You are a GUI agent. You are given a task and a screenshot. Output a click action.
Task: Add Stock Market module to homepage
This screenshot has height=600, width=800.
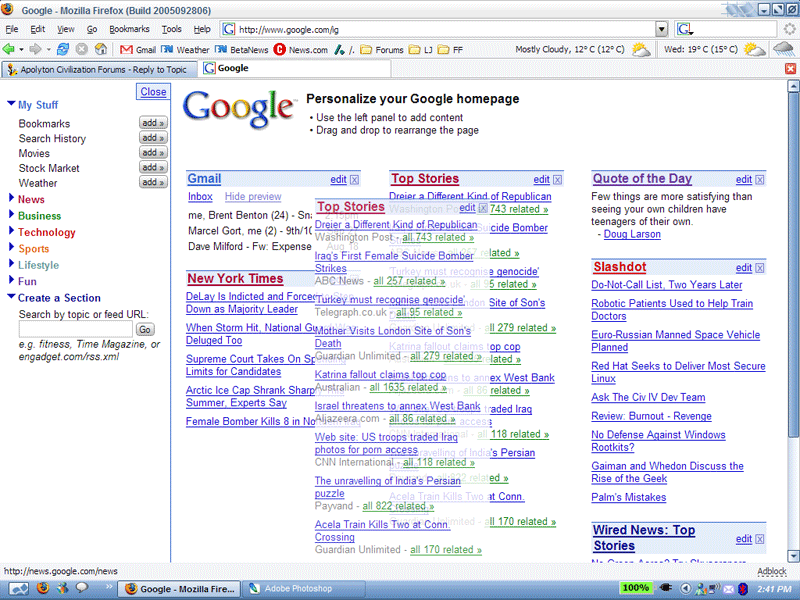click(152, 168)
